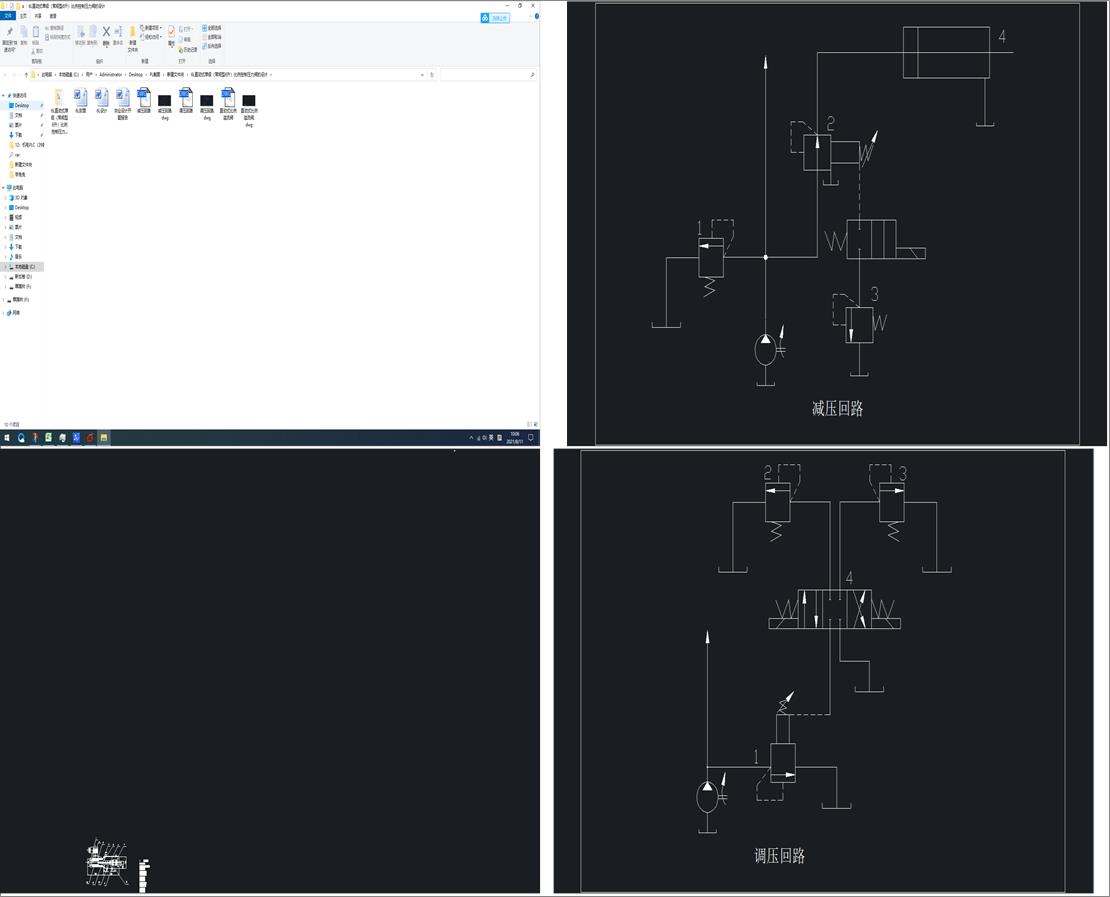Click Paste shortcut (粘贴快捷方式) in ribbon

point(57,37)
